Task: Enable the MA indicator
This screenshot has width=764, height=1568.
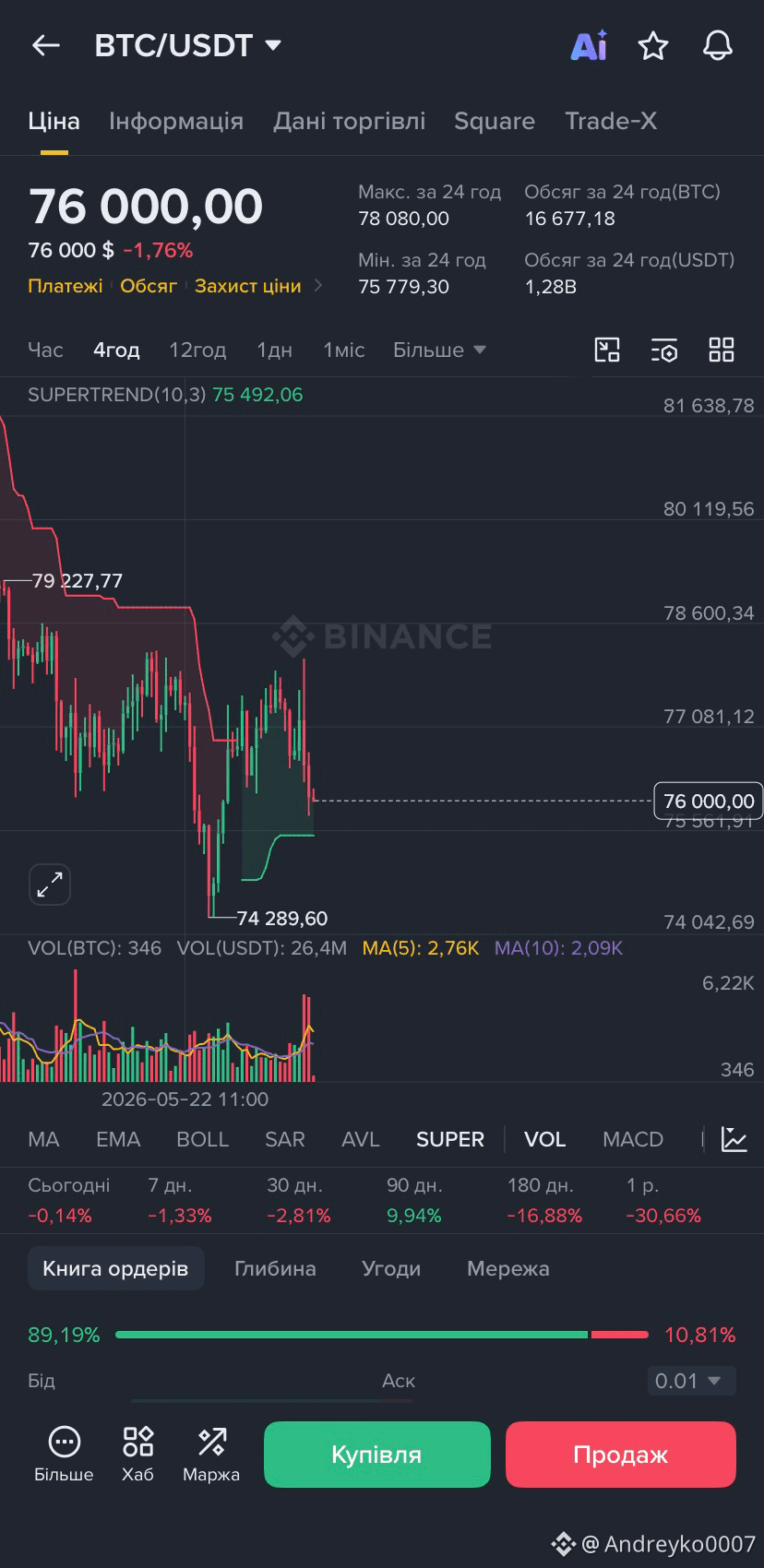Action: [43, 1139]
